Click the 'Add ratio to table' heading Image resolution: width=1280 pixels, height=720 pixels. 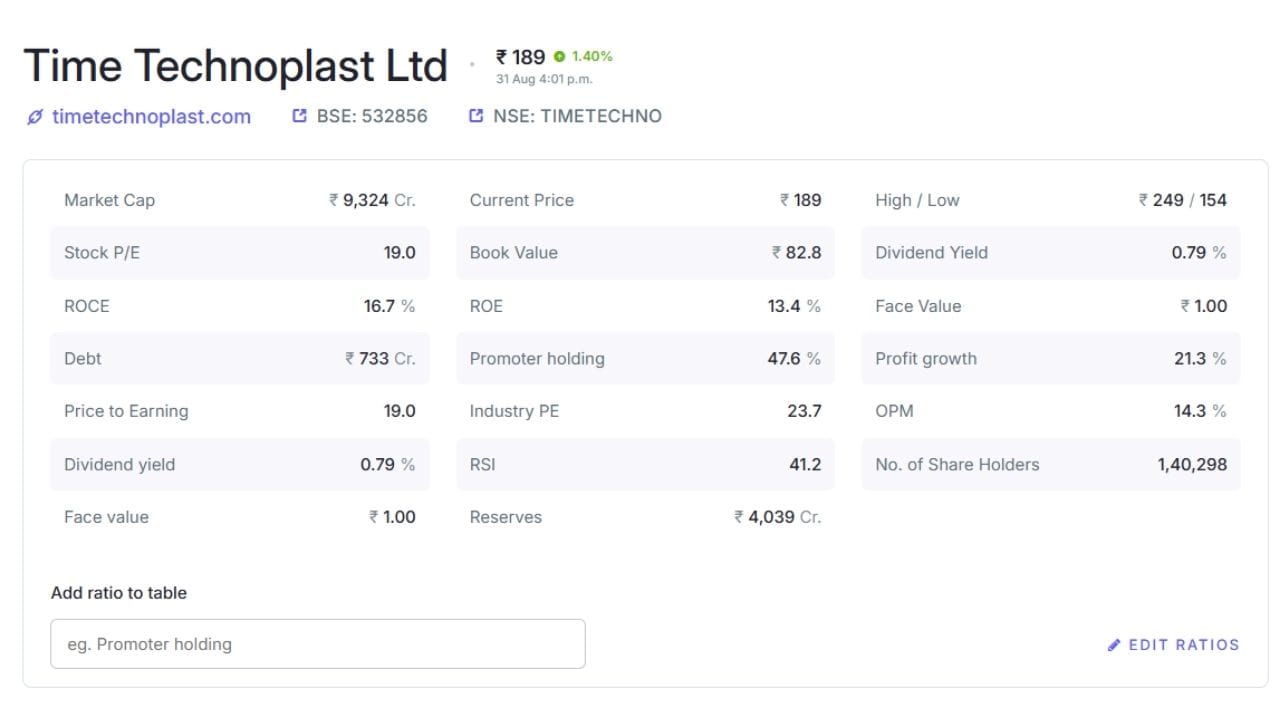pyautogui.click(x=119, y=593)
